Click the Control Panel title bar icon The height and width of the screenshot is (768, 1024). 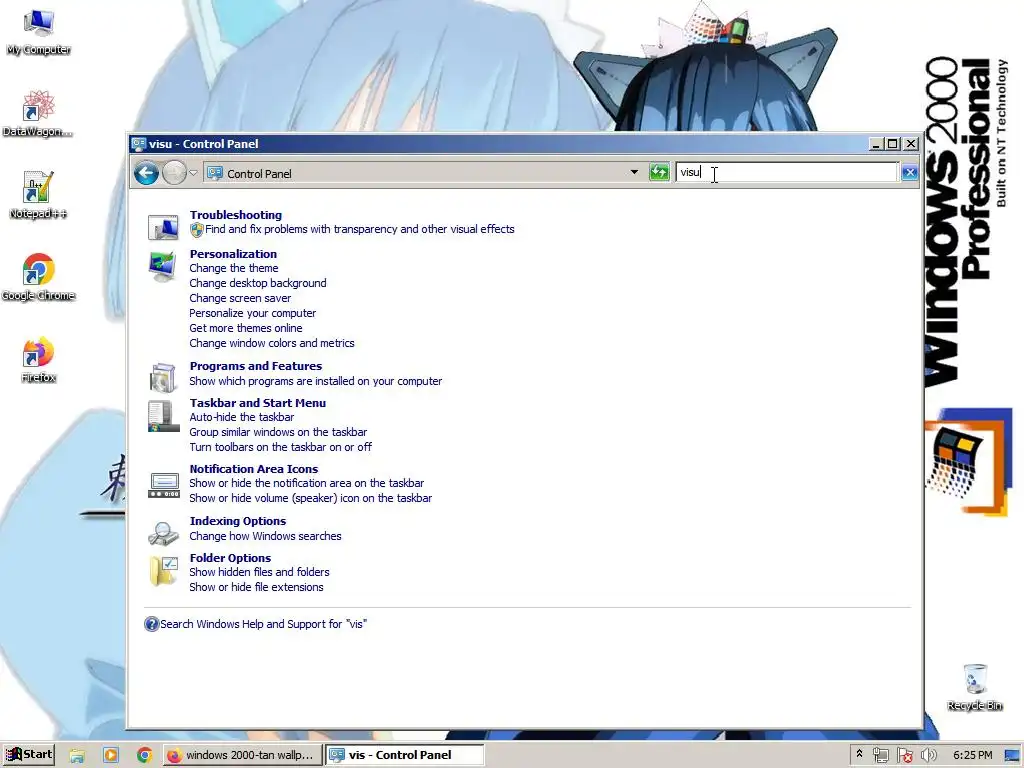click(138, 144)
